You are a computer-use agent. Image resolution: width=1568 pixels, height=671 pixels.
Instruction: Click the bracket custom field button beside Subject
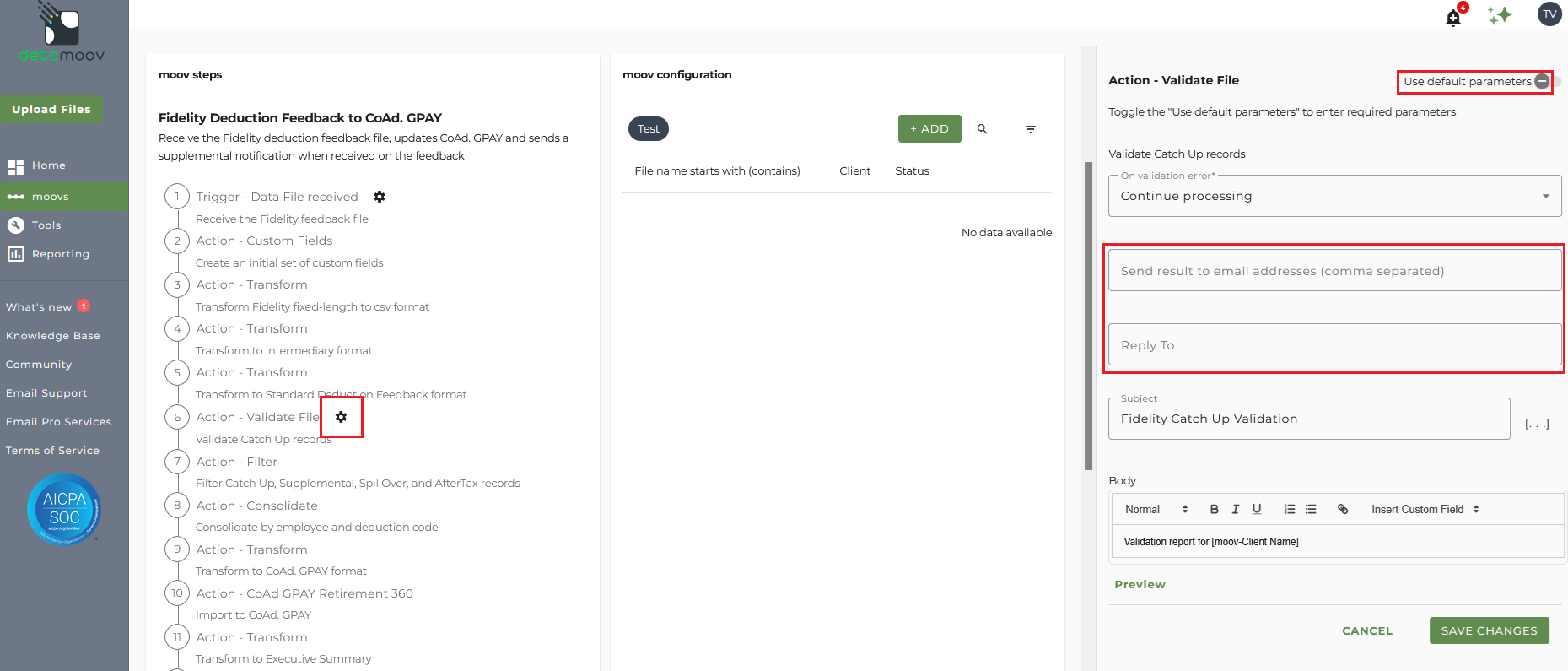click(1537, 424)
